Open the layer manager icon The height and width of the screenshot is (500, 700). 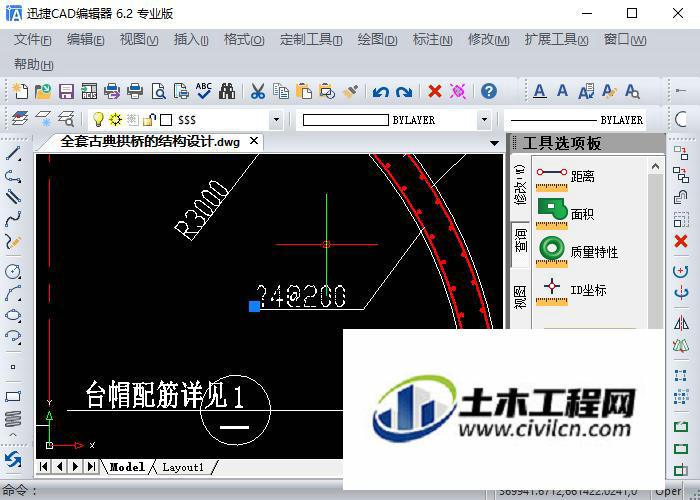[x=20, y=119]
